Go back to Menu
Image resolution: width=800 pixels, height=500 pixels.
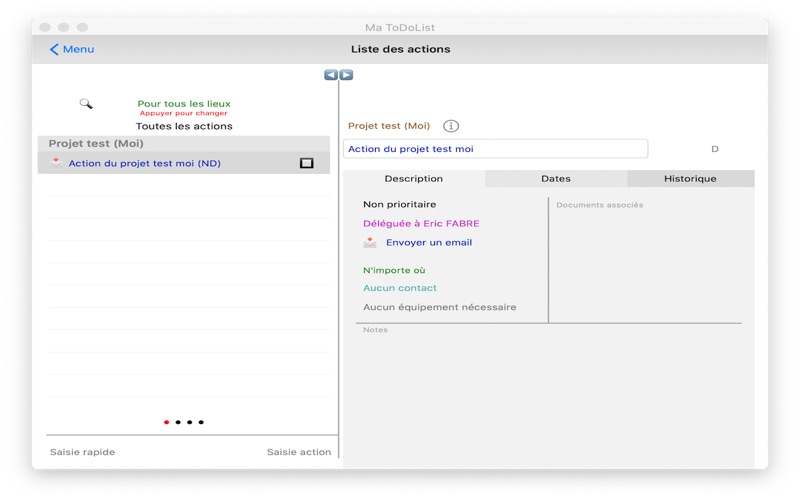(x=72, y=49)
